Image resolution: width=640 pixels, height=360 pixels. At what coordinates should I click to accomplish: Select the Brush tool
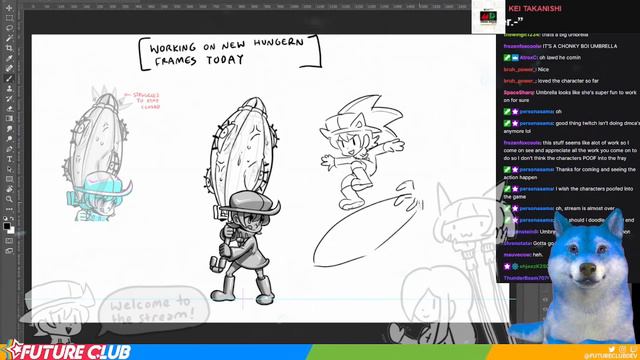click(x=9, y=78)
